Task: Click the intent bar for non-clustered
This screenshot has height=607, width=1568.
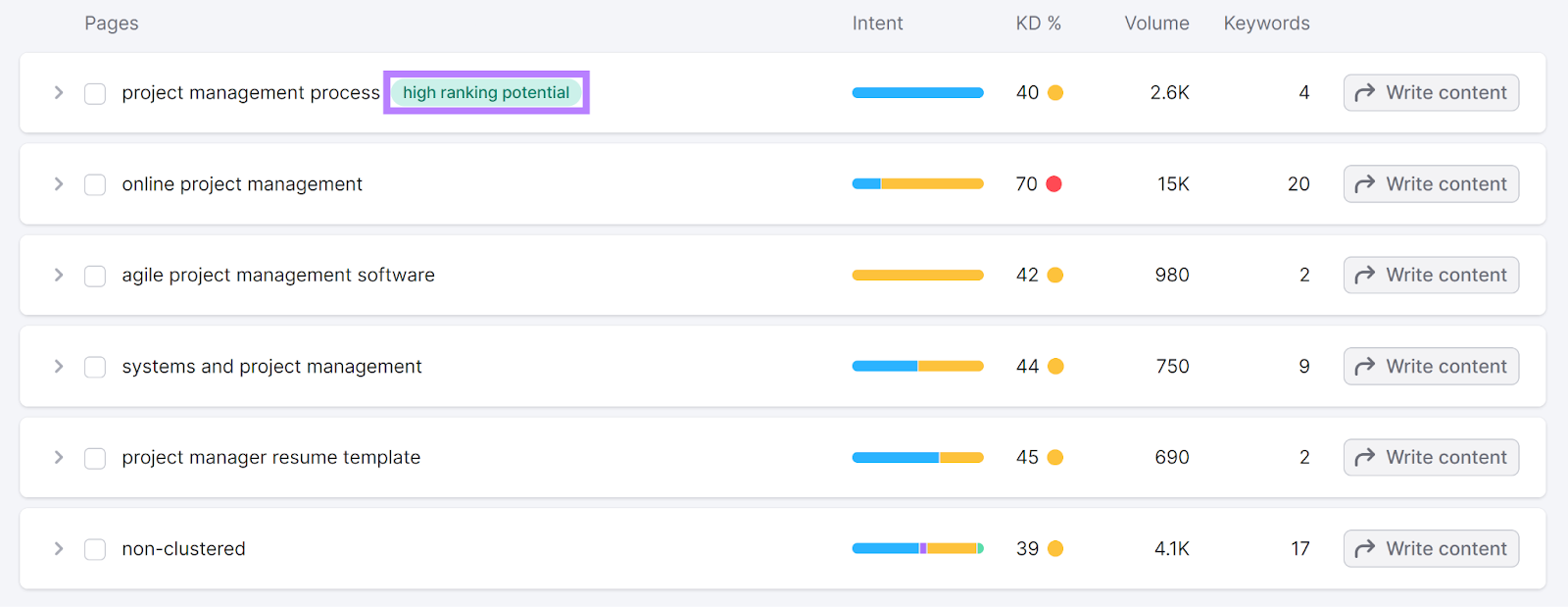Action: [x=917, y=549]
